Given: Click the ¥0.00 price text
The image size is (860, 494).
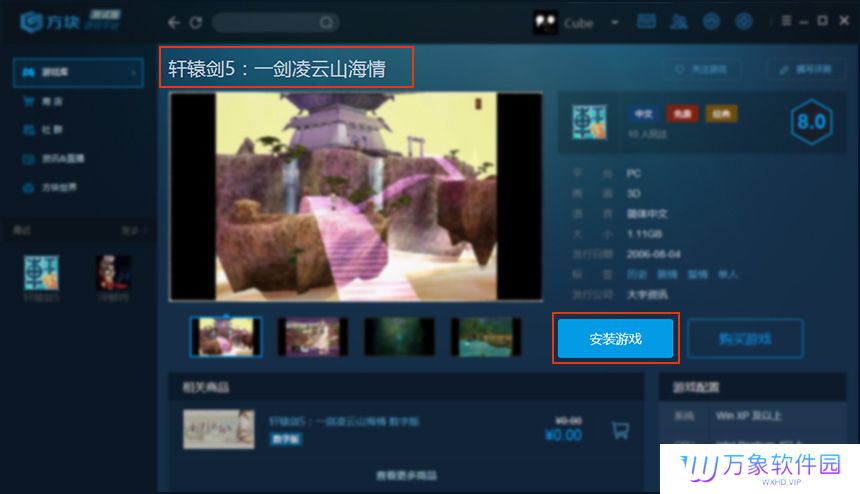Looking at the screenshot, I should 564,435.
